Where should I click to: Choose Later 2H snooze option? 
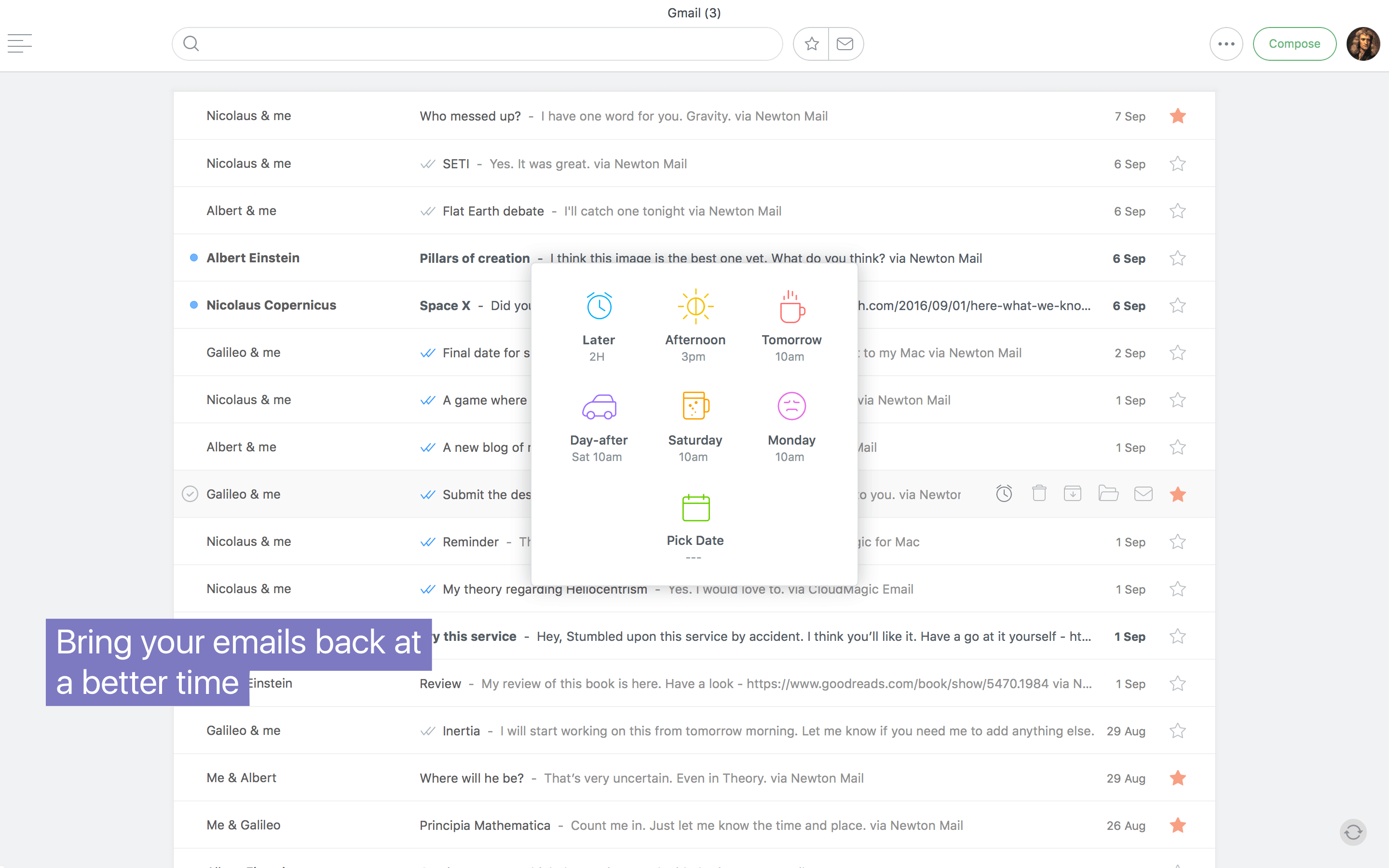[x=599, y=326]
